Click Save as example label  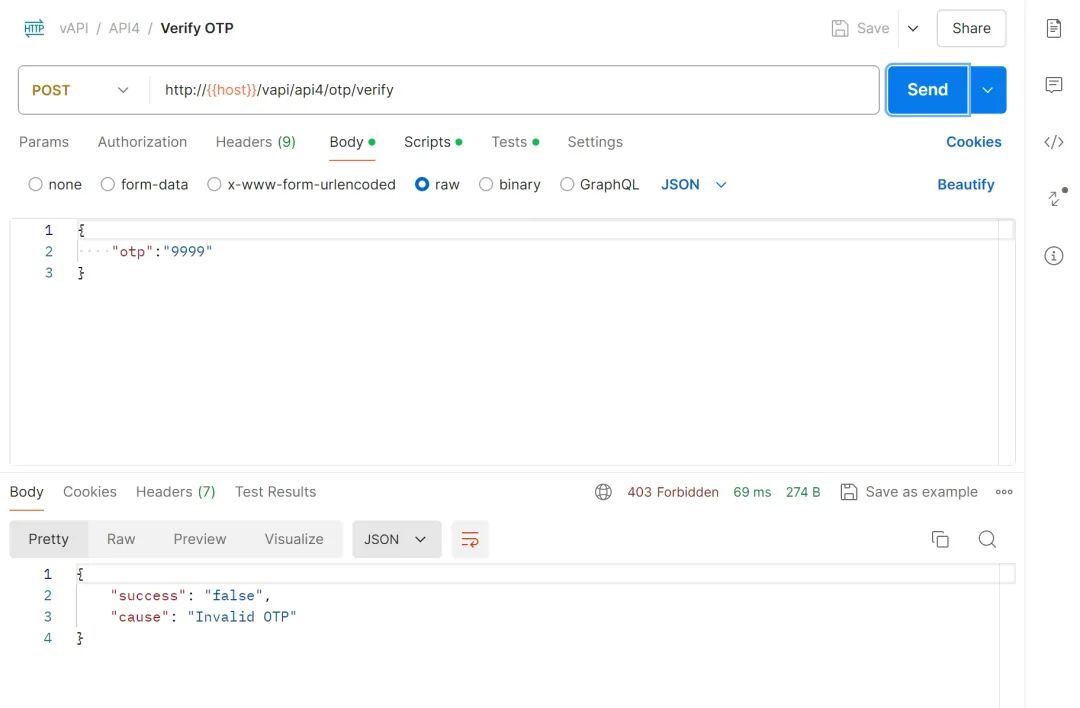922,492
